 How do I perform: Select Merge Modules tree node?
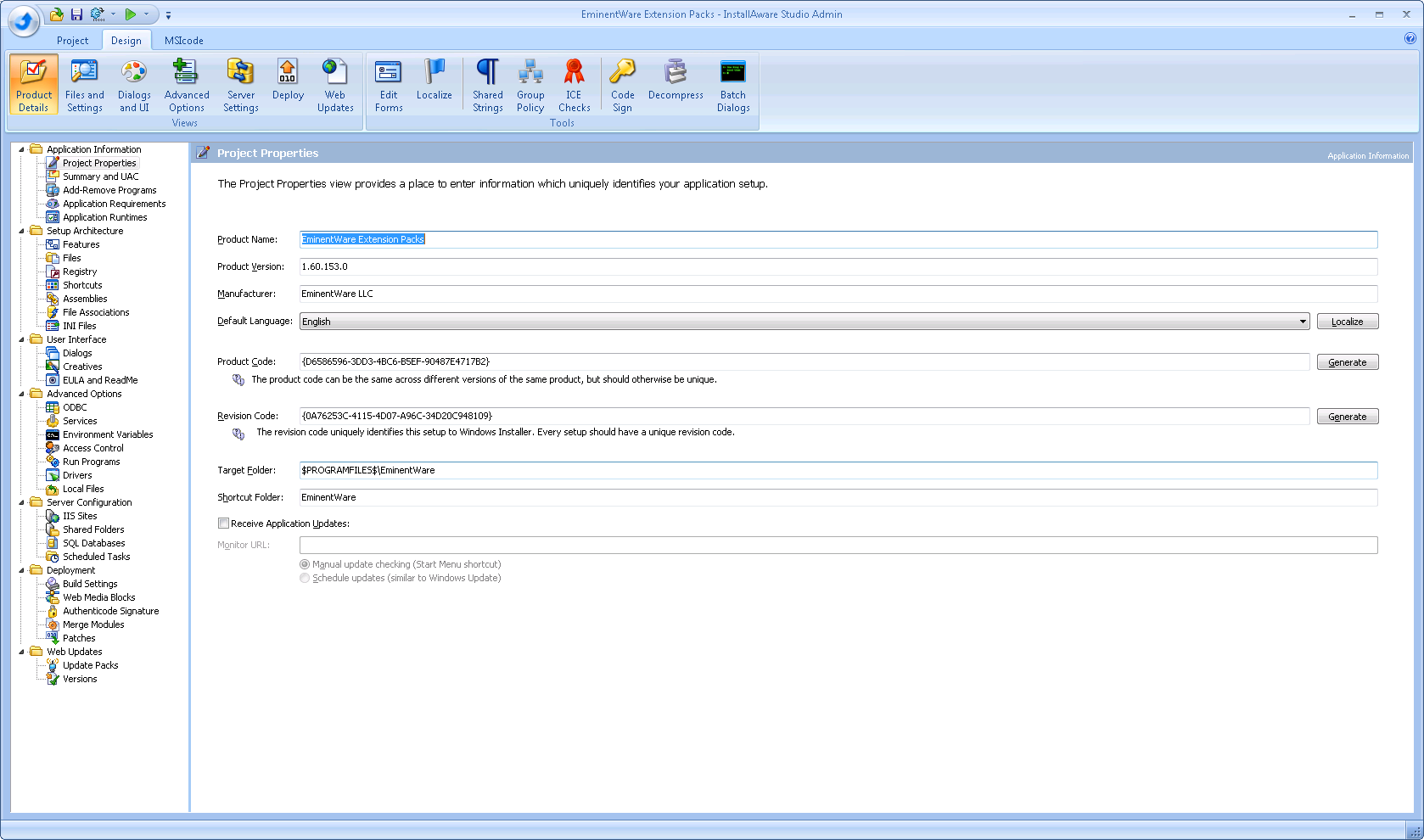point(93,624)
